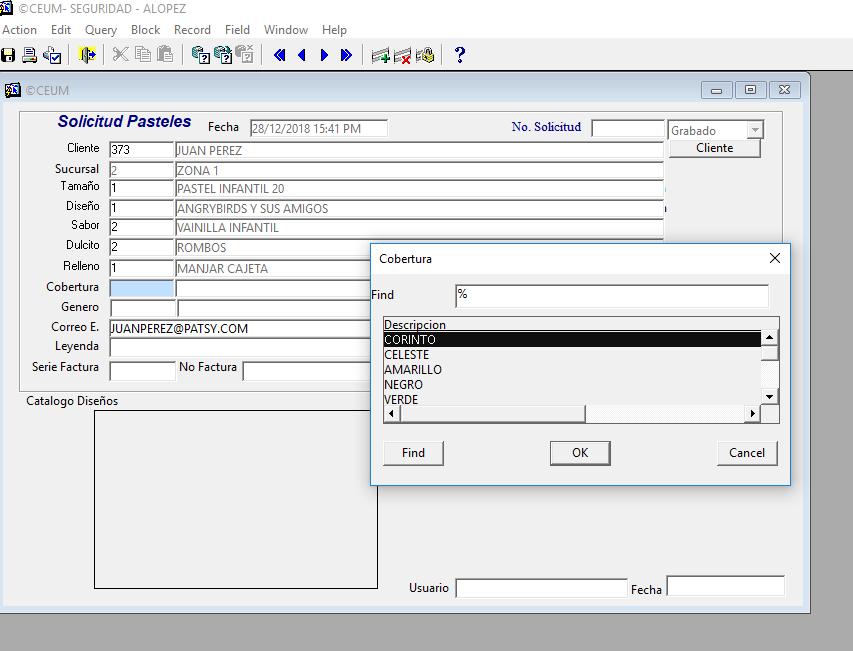Click the Cliente code field showing 373

pyautogui.click(x=141, y=150)
